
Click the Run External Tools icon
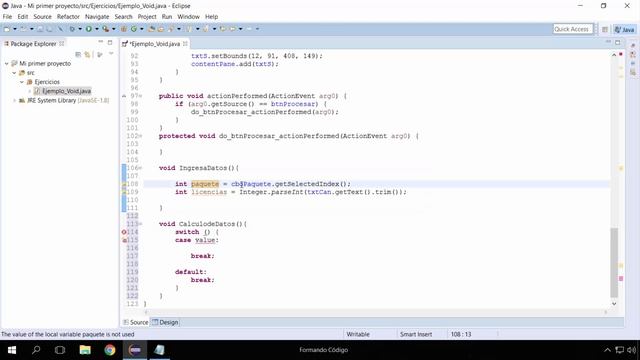tap(105, 29)
